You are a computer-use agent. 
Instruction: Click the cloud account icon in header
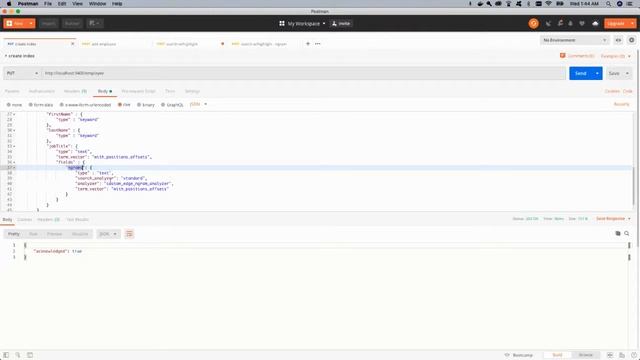pos(595,24)
